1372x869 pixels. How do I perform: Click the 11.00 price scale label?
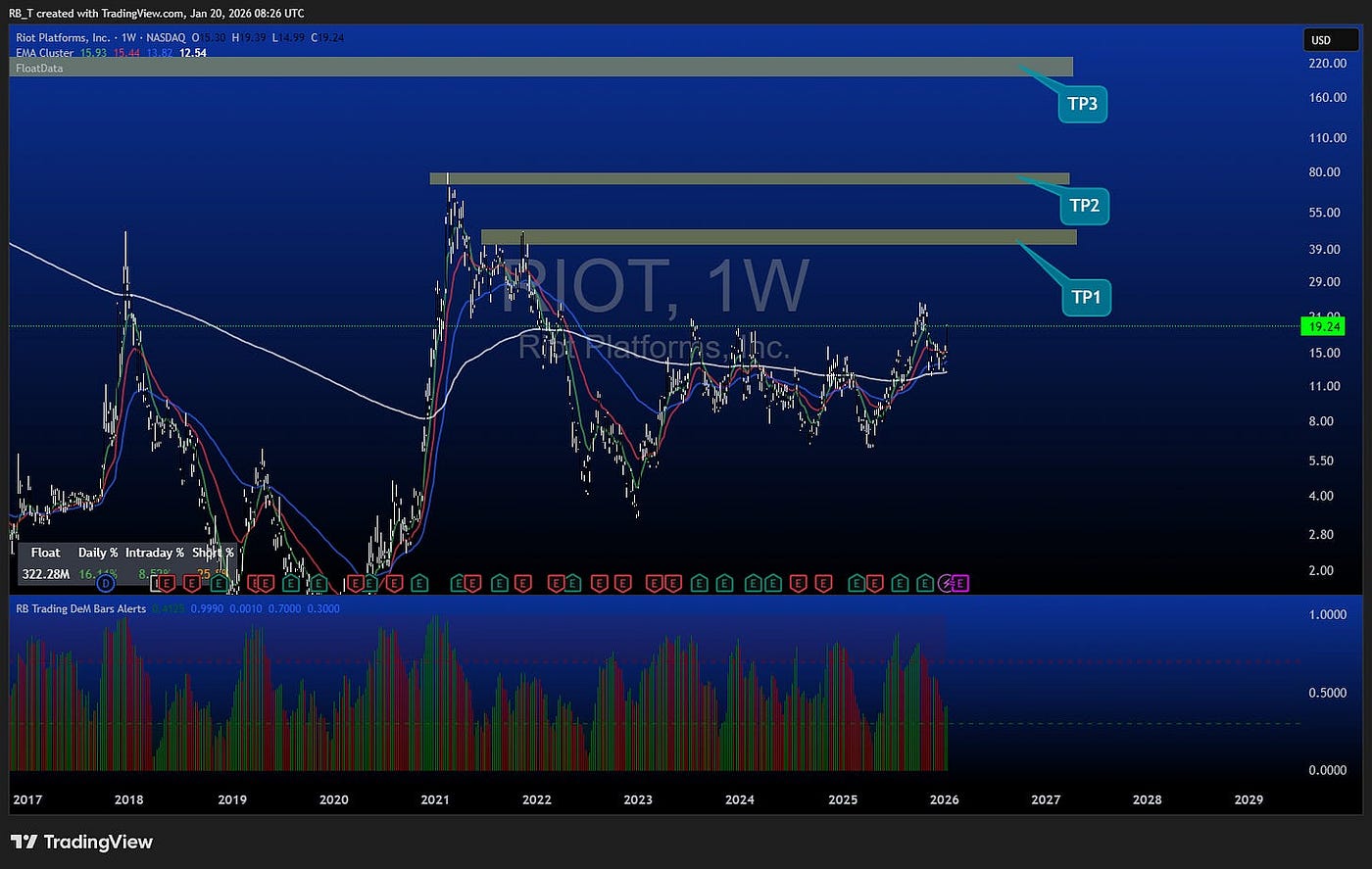[x=1324, y=387]
